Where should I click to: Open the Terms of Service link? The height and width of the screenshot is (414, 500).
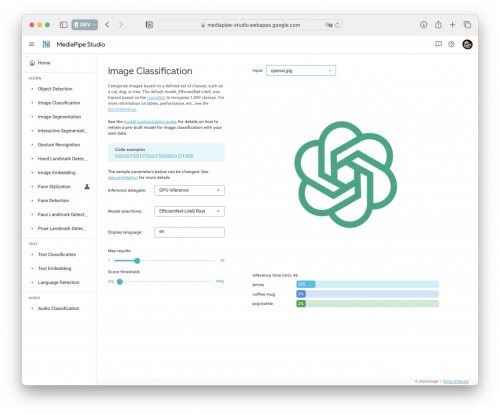tap(456, 381)
